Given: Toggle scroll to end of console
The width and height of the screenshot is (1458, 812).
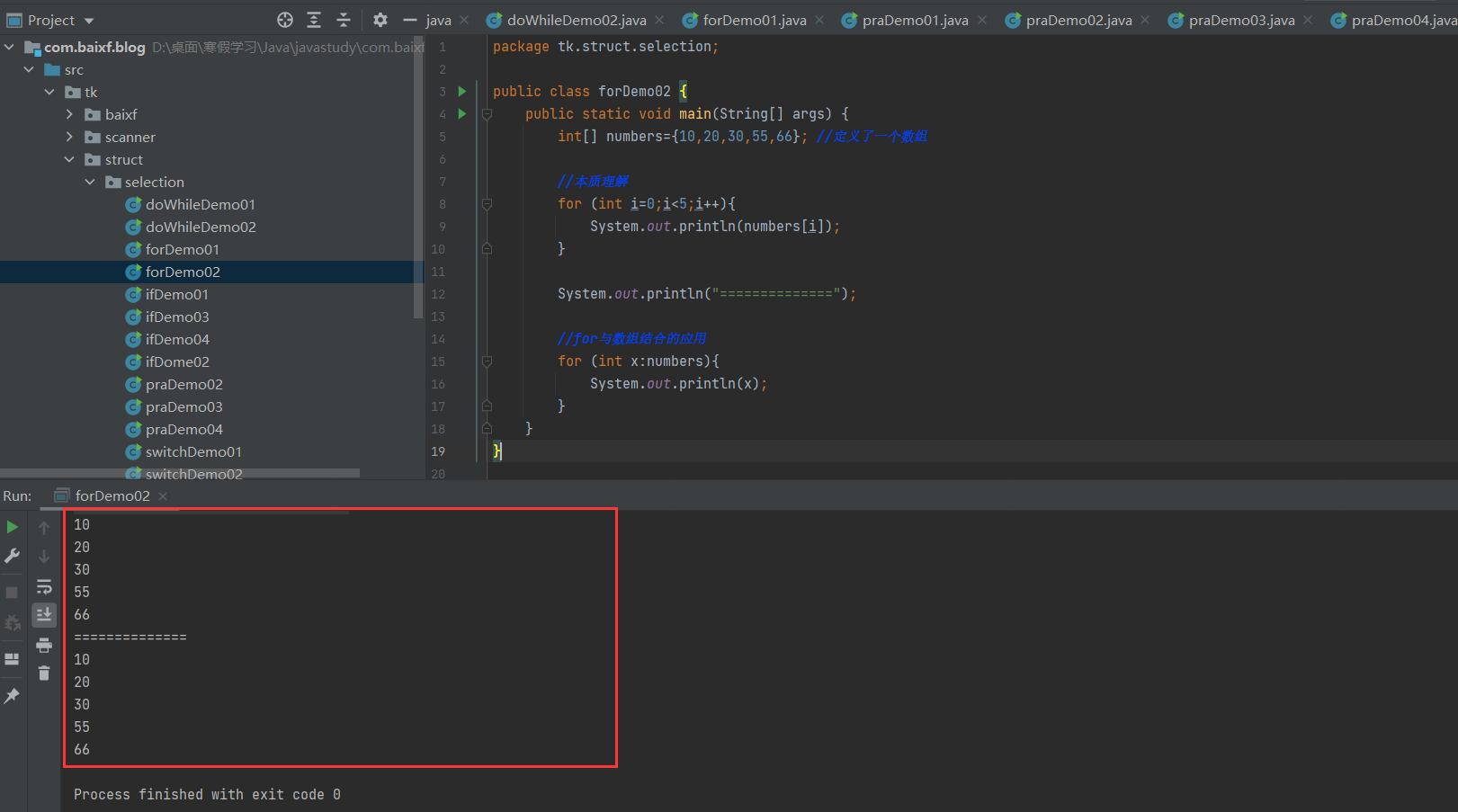Looking at the screenshot, I should click(44, 615).
